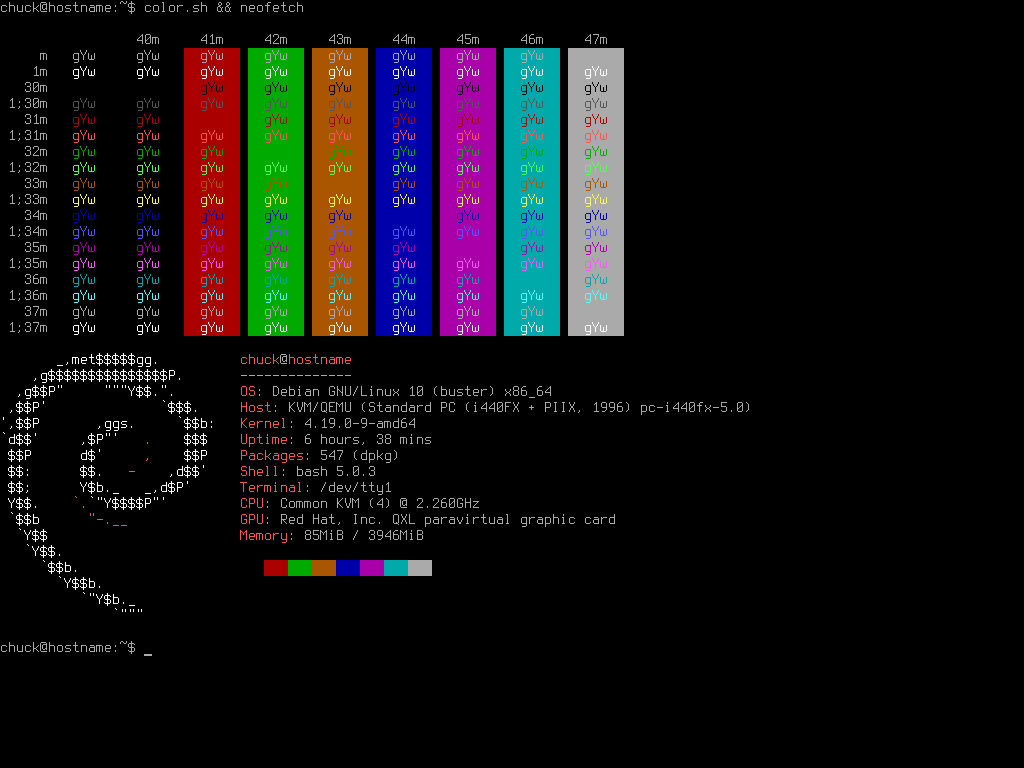The height and width of the screenshot is (768, 1024).
Task: Select the cyan swatch in neofetch palette
Action: point(396,568)
